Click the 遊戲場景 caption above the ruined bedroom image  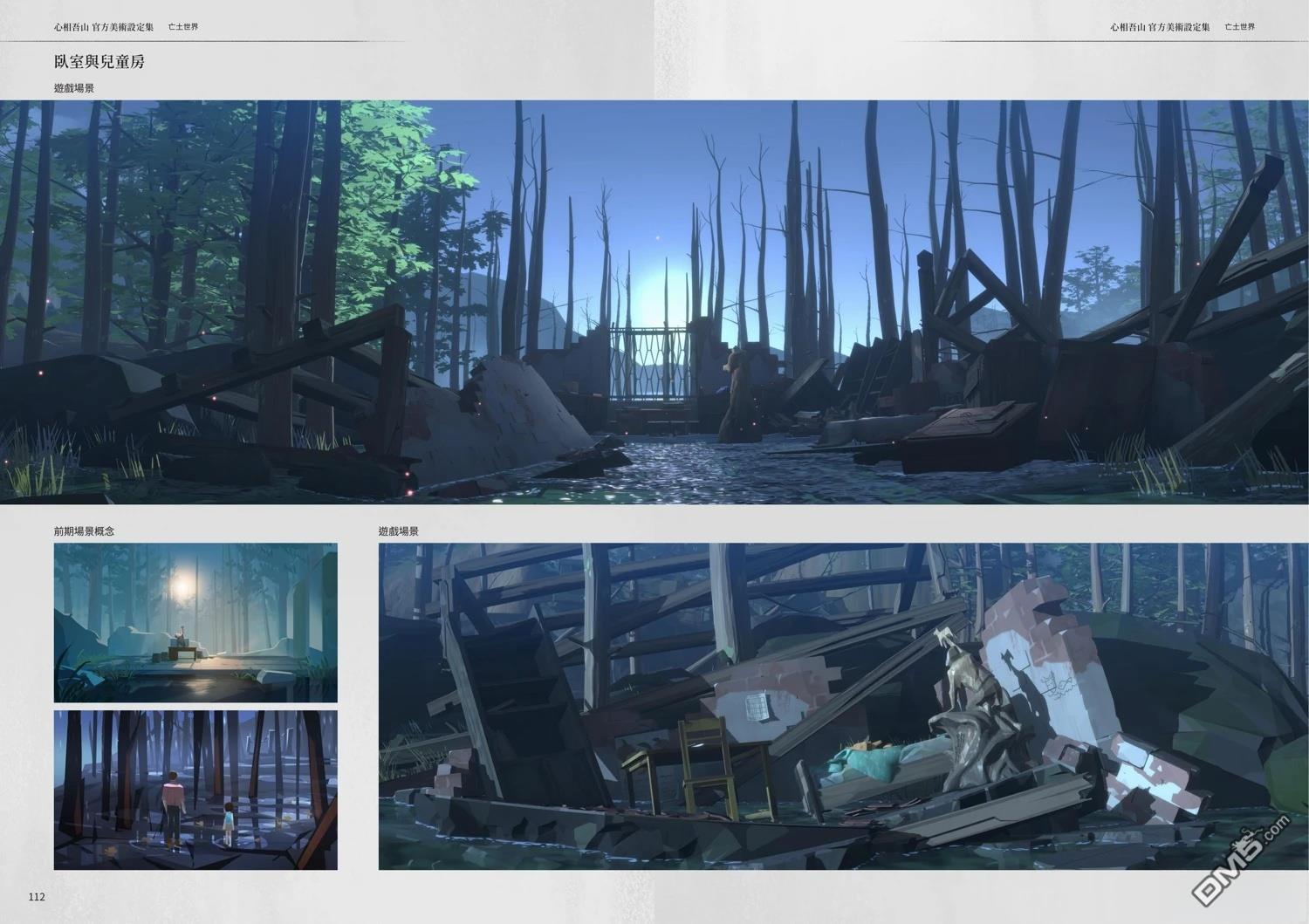(x=399, y=530)
